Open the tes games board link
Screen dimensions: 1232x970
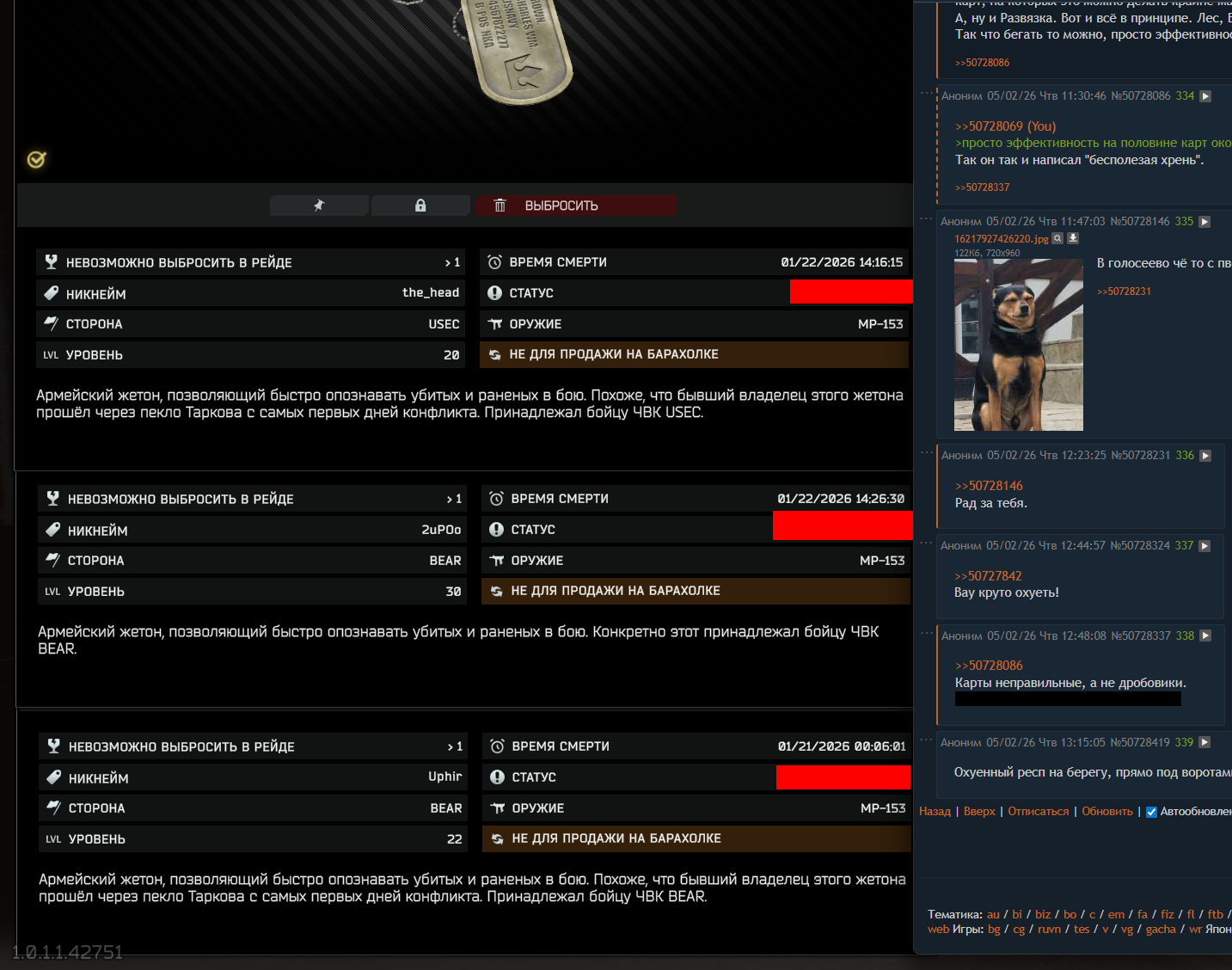tap(1082, 930)
